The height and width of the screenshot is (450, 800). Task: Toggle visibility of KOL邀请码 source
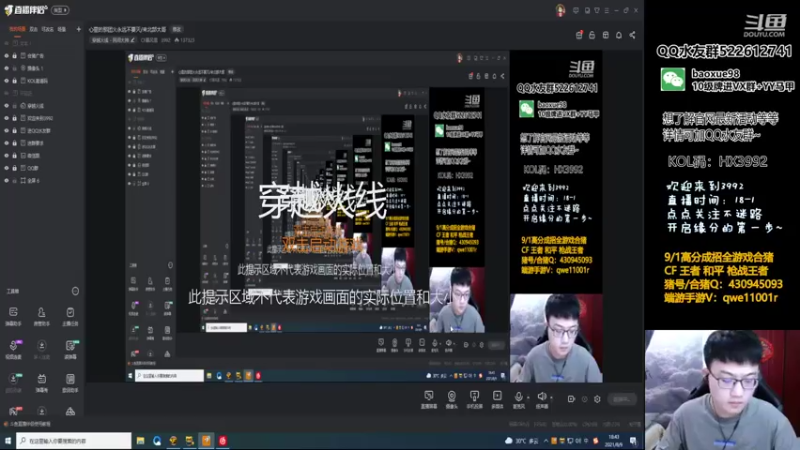coord(6,81)
